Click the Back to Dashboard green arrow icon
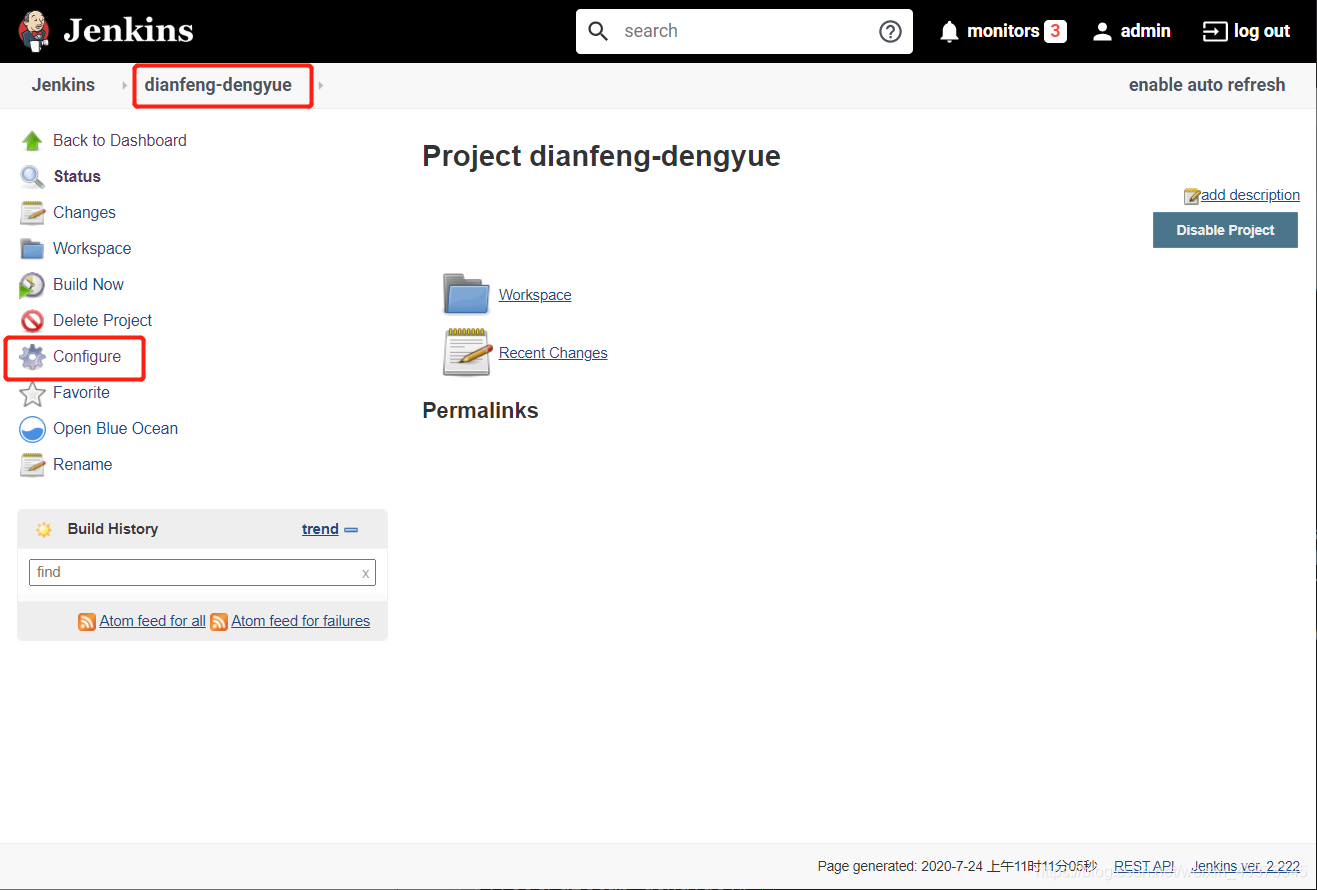The image size is (1317, 890). (x=32, y=141)
